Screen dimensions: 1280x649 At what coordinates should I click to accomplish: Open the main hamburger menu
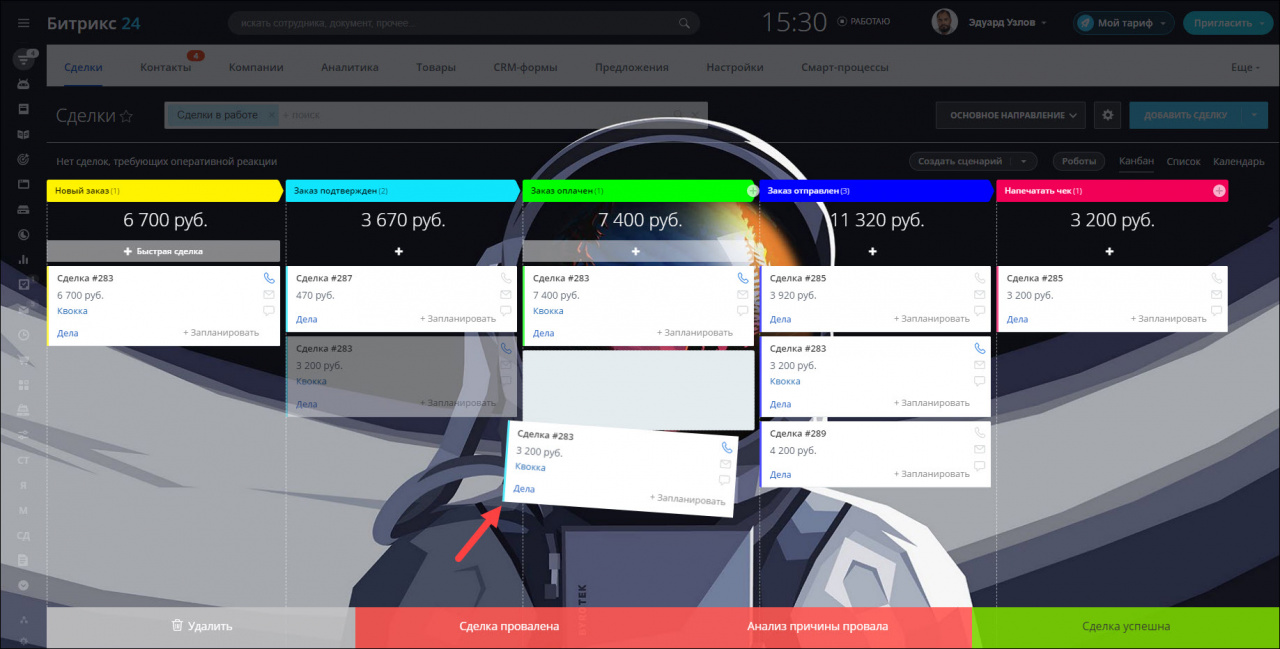click(23, 23)
